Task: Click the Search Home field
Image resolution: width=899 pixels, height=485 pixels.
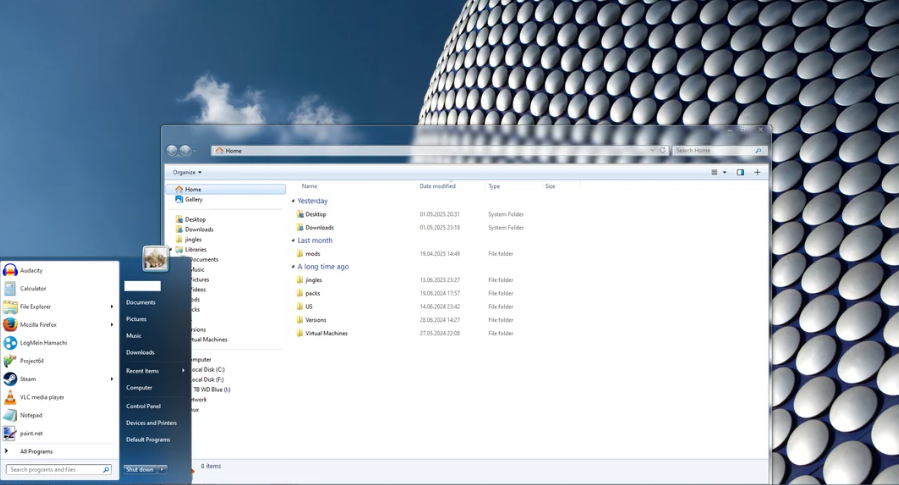Action: click(x=719, y=151)
